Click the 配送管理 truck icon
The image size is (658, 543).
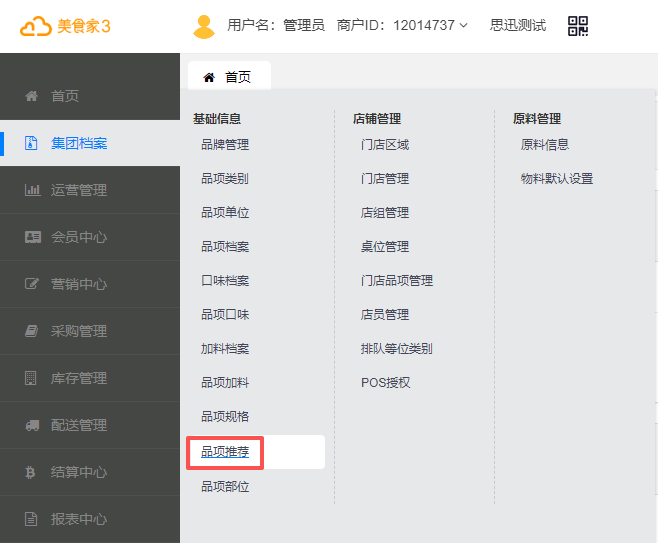click(32, 425)
